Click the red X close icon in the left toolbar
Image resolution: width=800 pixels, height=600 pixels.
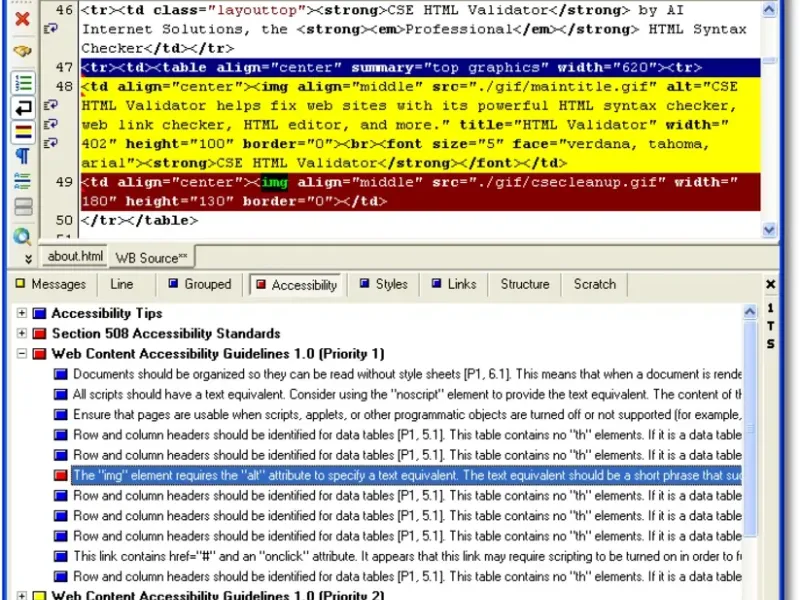coord(22,19)
